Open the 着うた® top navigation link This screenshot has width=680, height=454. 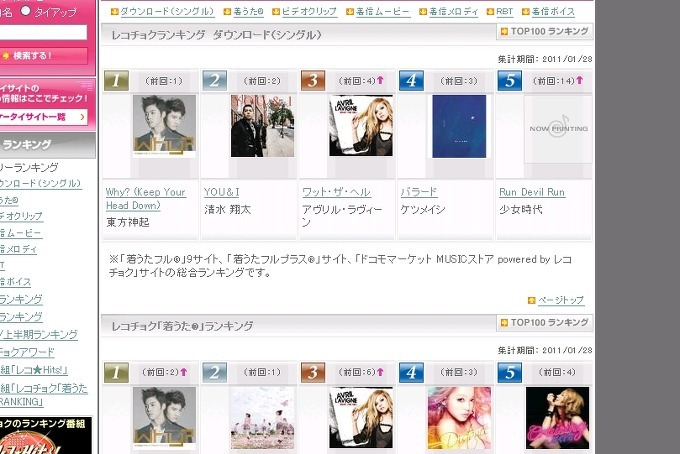[x=248, y=12]
